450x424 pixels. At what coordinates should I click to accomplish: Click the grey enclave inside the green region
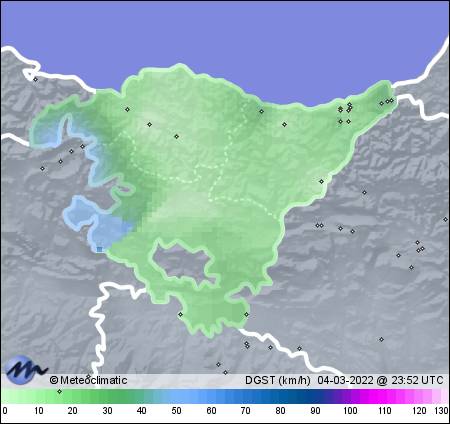[x=182, y=263]
